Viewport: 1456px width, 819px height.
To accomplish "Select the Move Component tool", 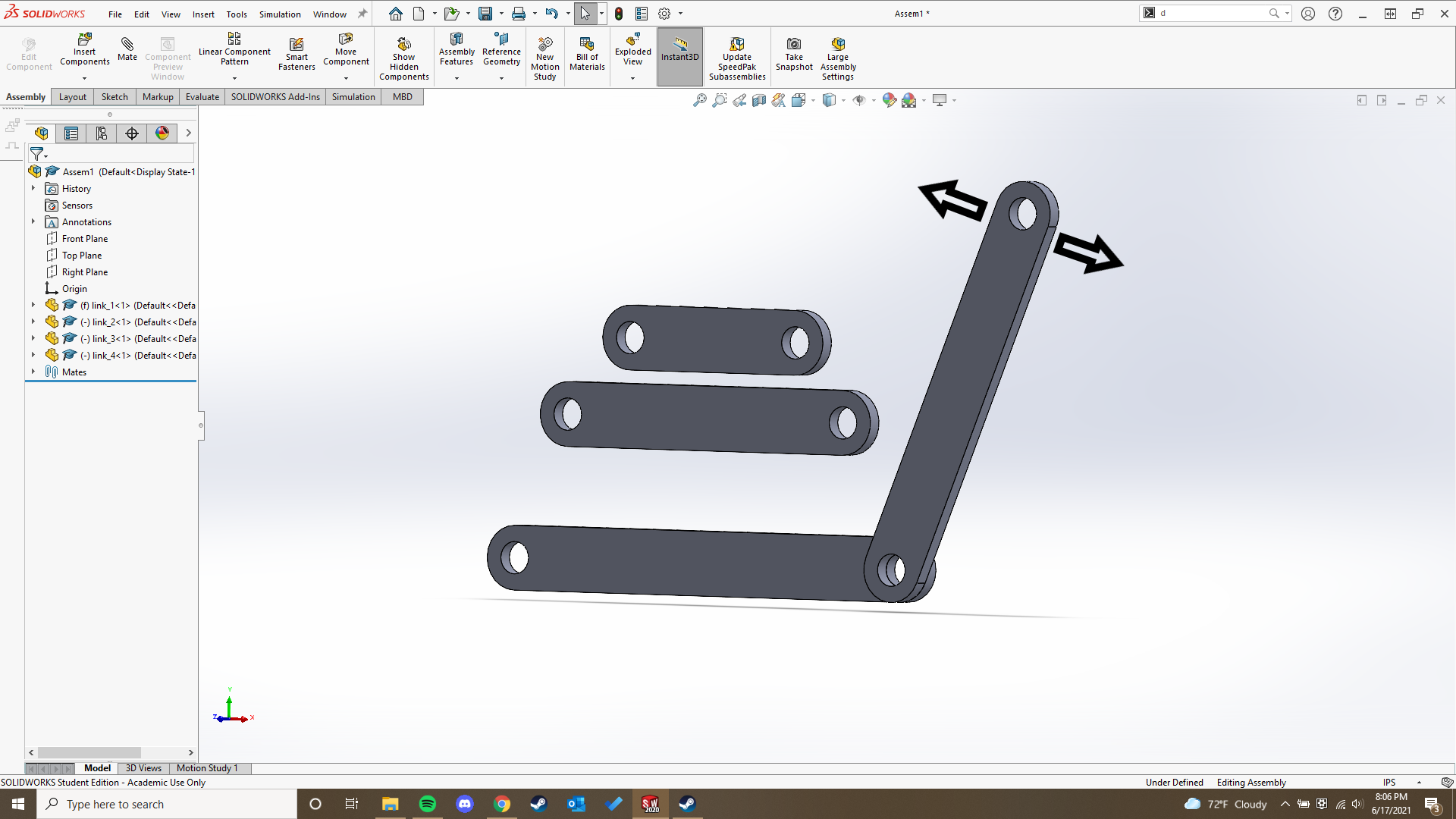I will [346, 50].
